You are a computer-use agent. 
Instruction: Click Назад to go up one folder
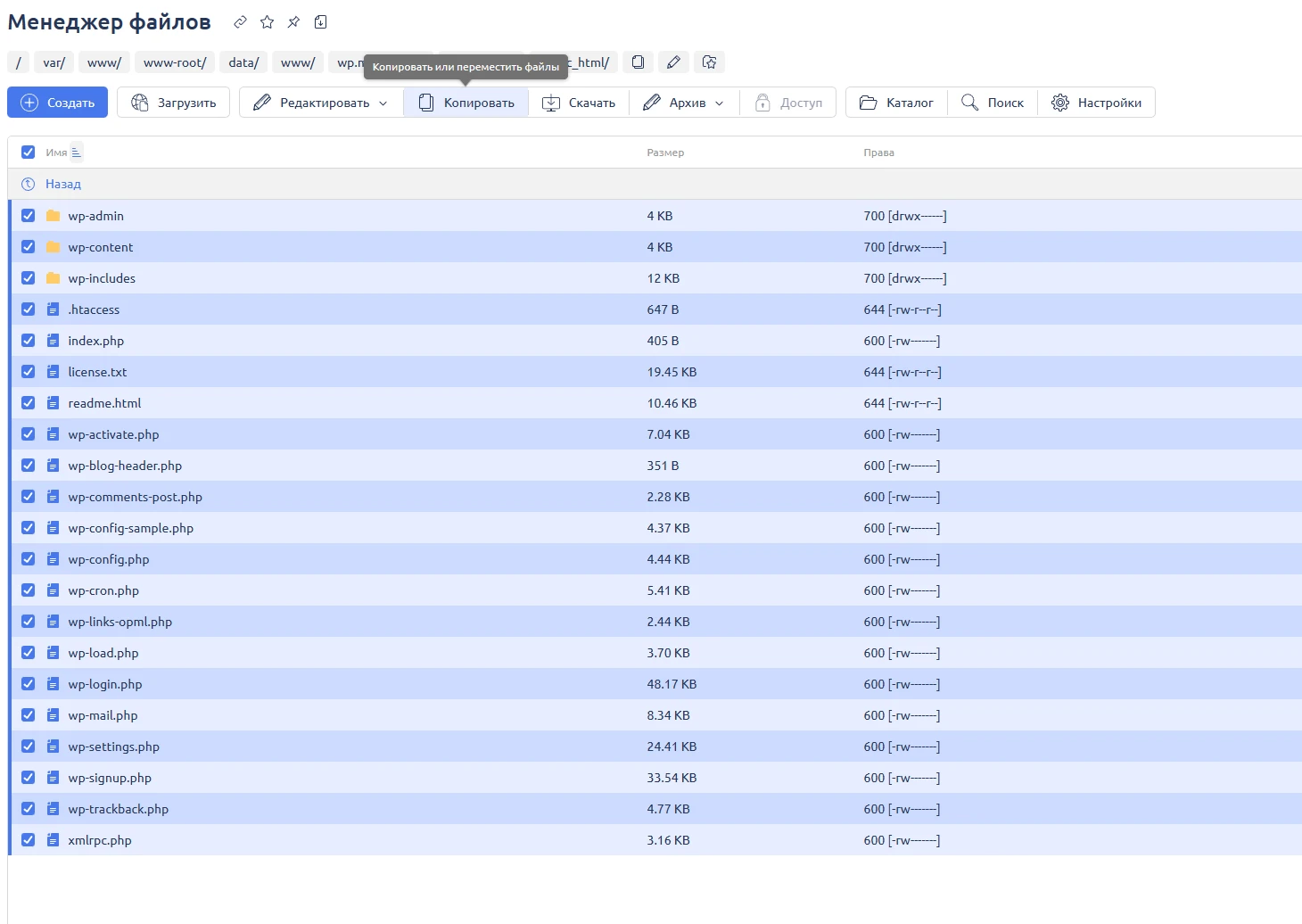(62, 184)
